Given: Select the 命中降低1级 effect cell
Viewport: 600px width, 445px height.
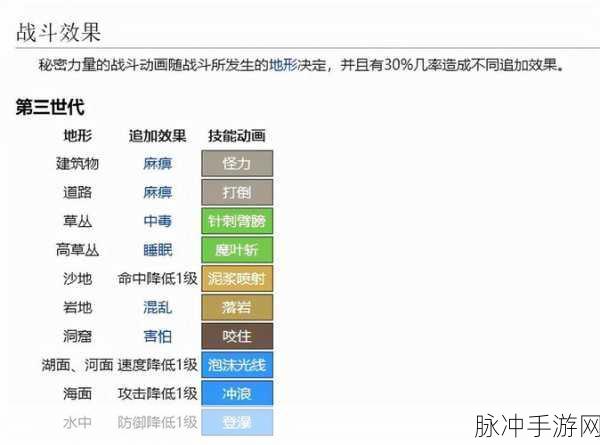Looking at the screenshot, I should pos(158,279).
